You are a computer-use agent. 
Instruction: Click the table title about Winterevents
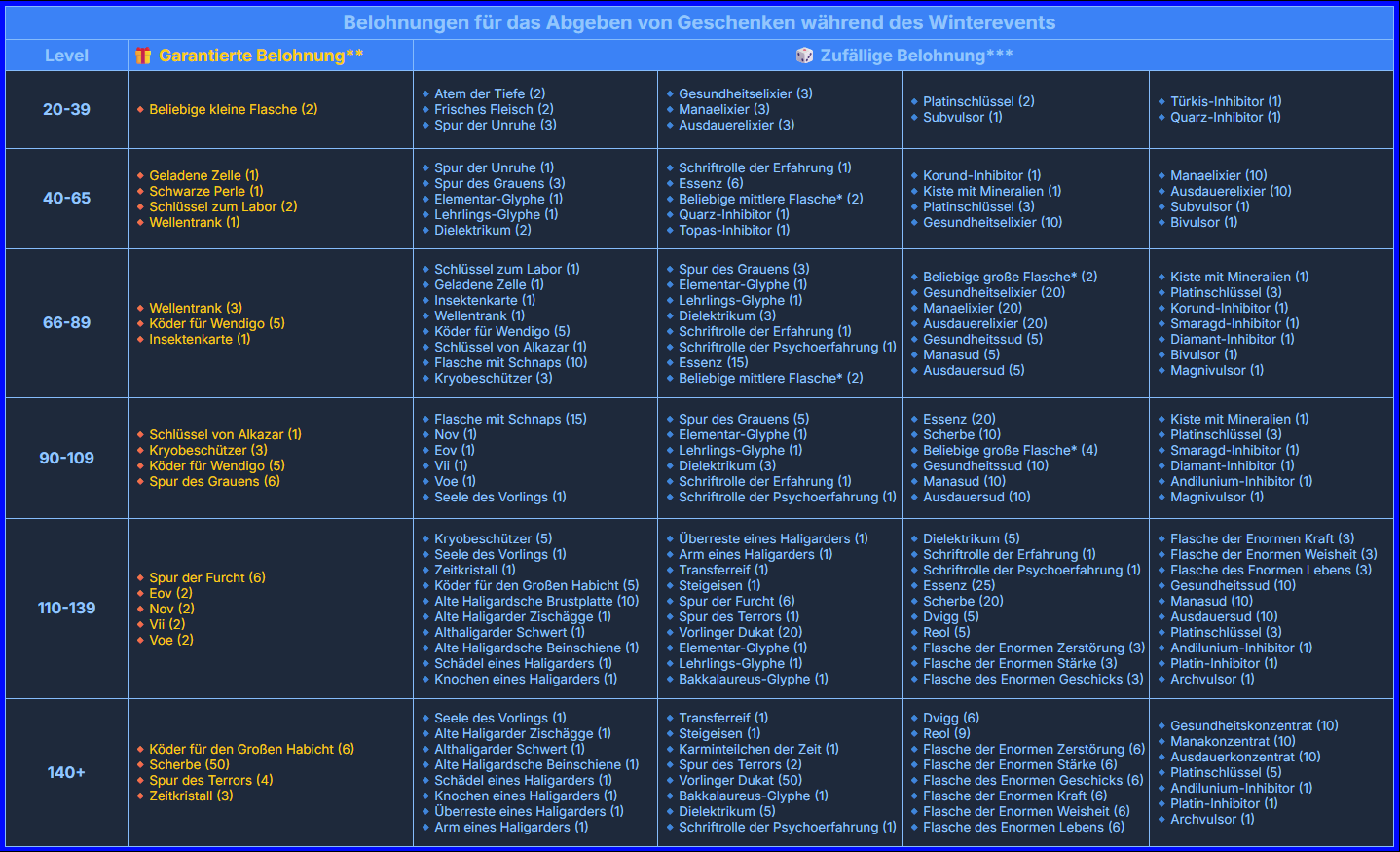699,22
